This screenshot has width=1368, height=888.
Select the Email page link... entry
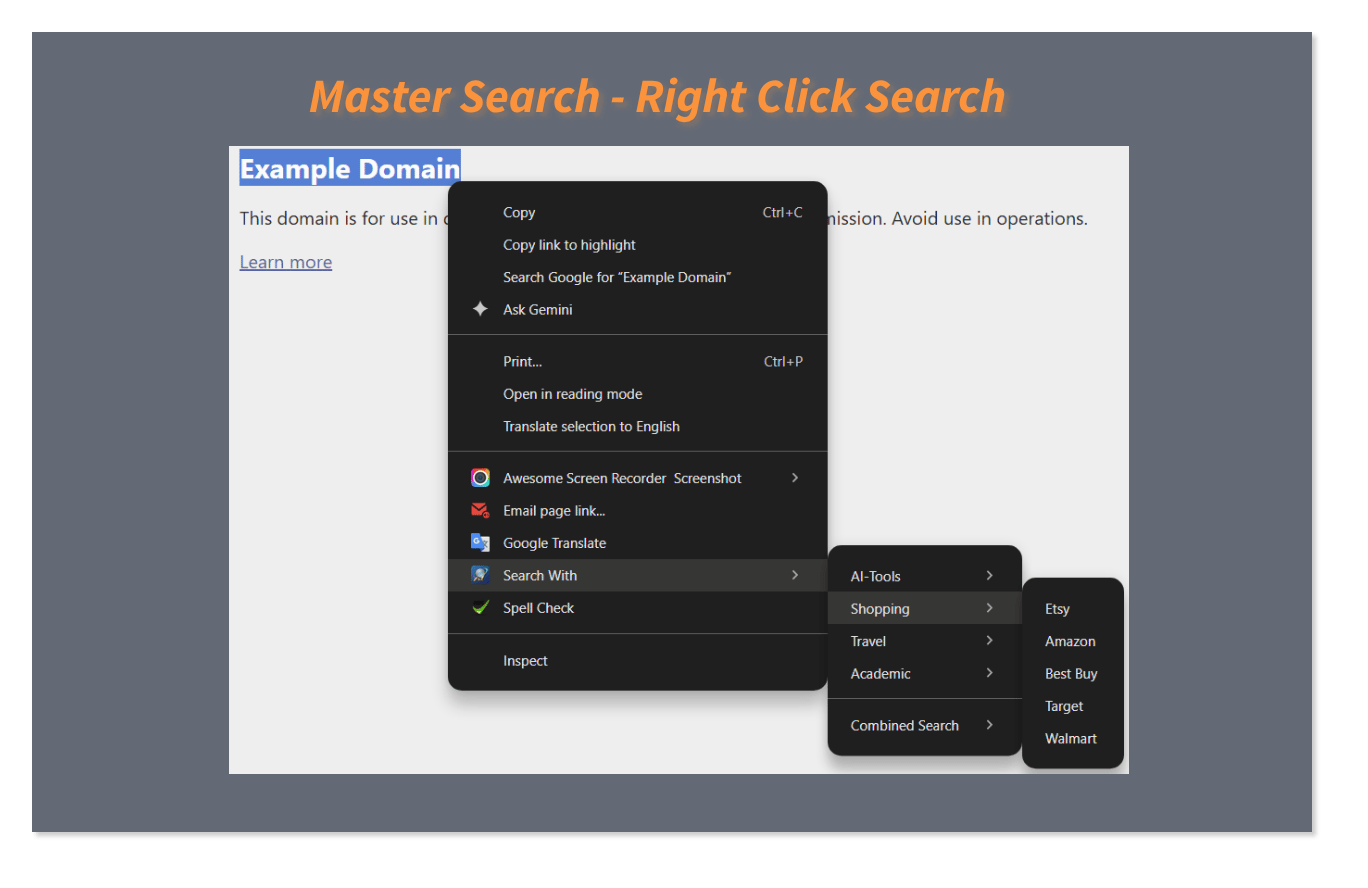click(637, 511)
